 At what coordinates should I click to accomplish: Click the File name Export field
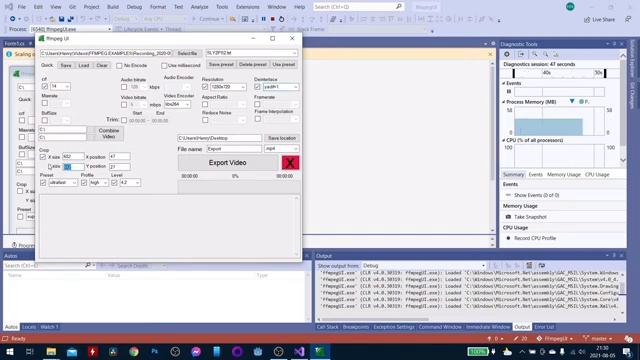pos(234,149)
